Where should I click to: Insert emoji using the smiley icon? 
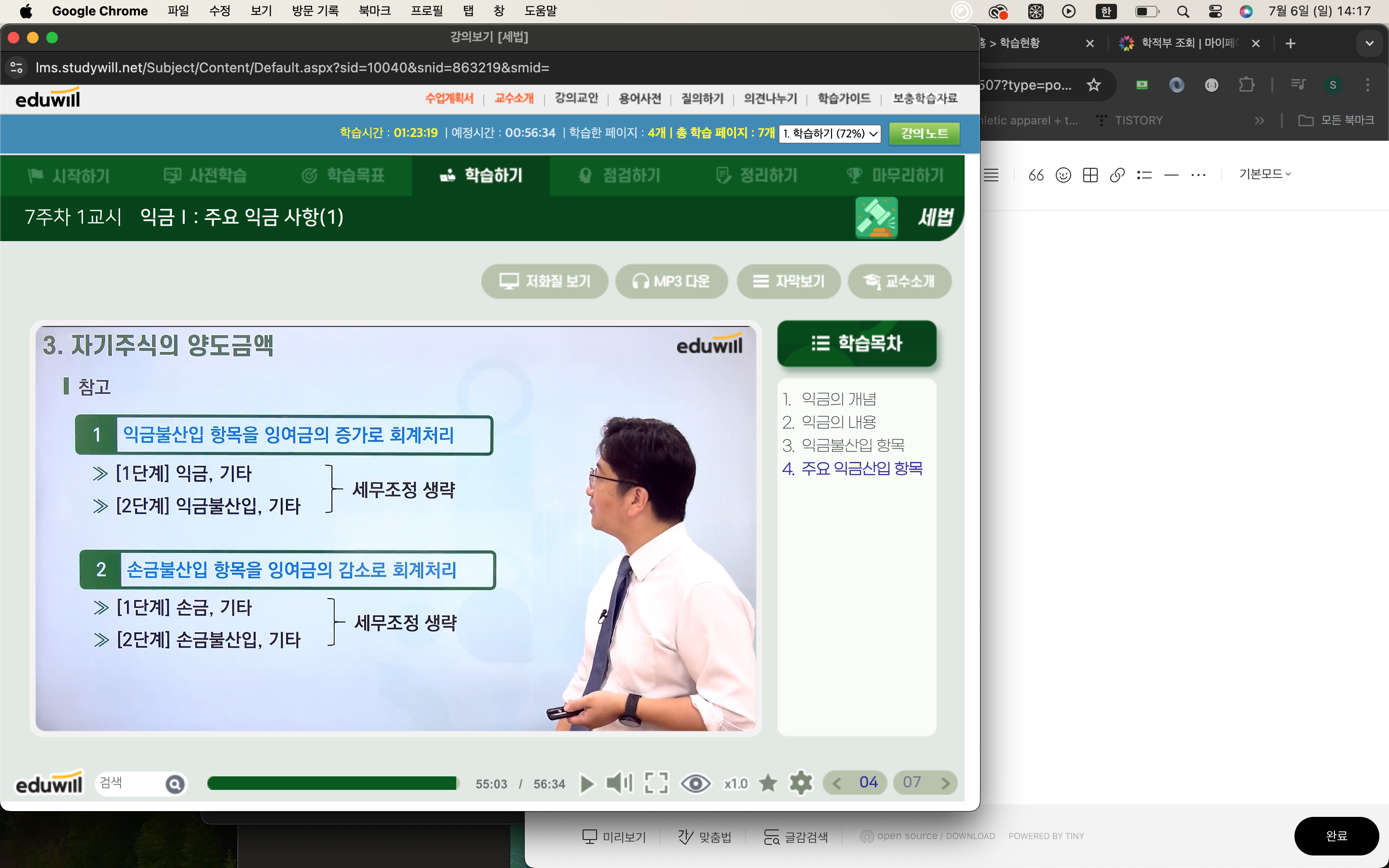coord(1063,175)
